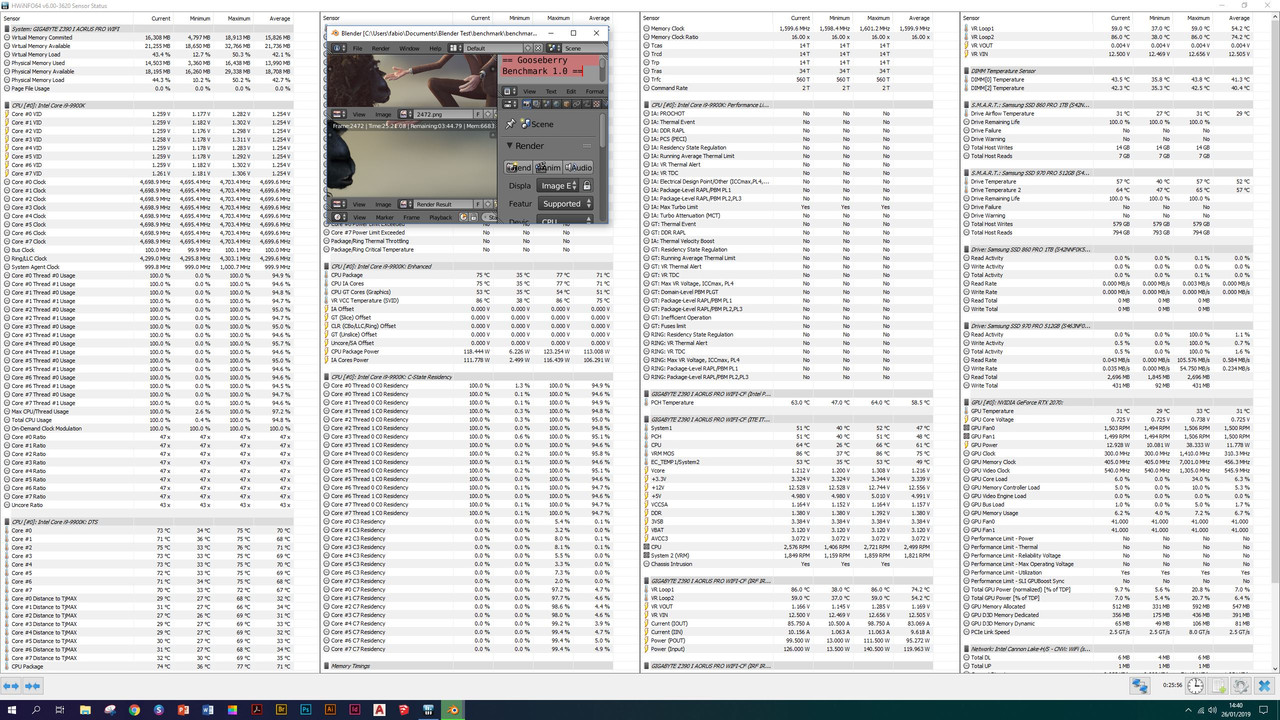Open Blender Device CPU dropdown
This screenshot has width=1280, height=720.
(x=565, y=221)
